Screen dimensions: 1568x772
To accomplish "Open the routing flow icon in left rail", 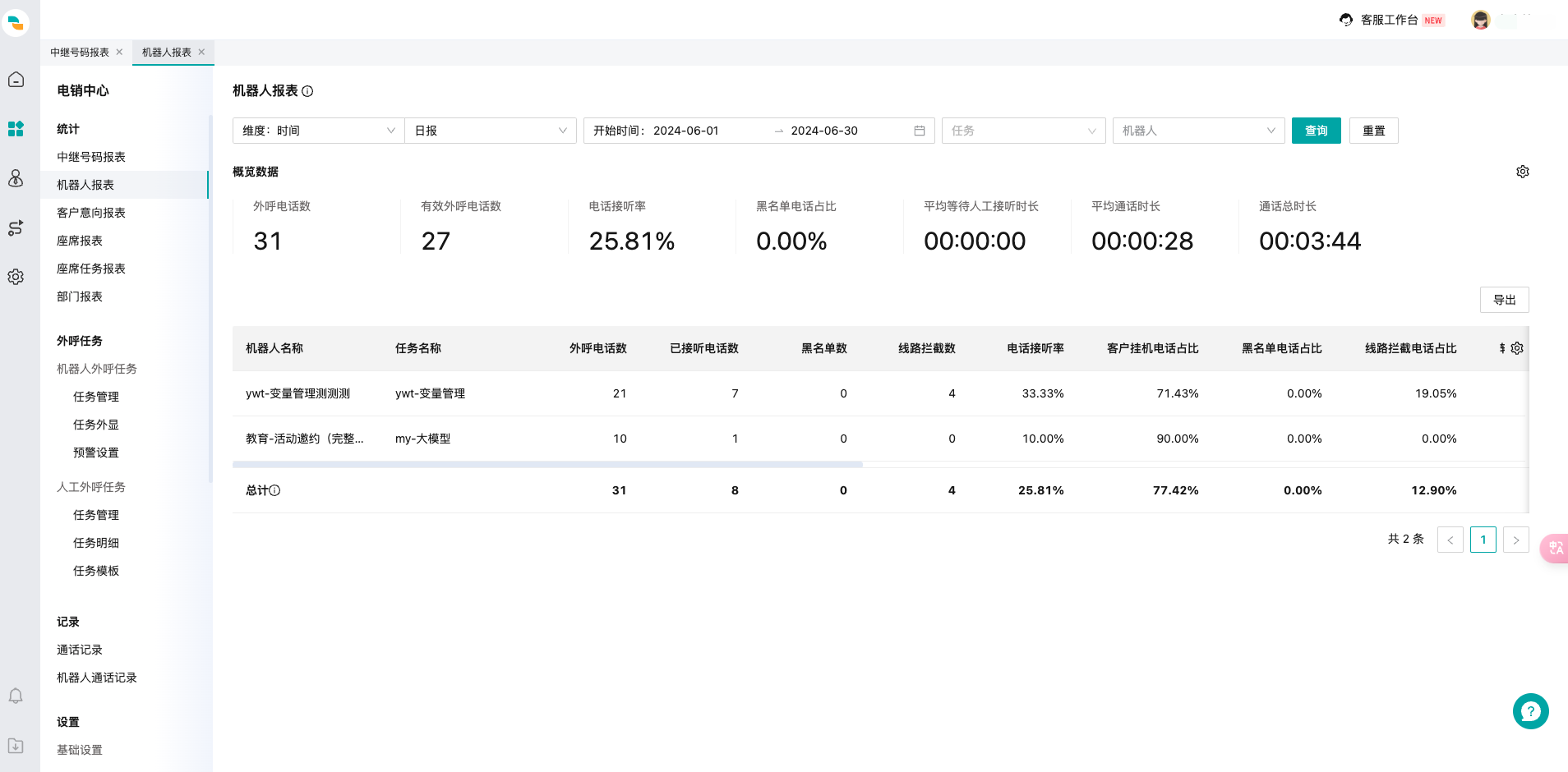I will 16,227.
